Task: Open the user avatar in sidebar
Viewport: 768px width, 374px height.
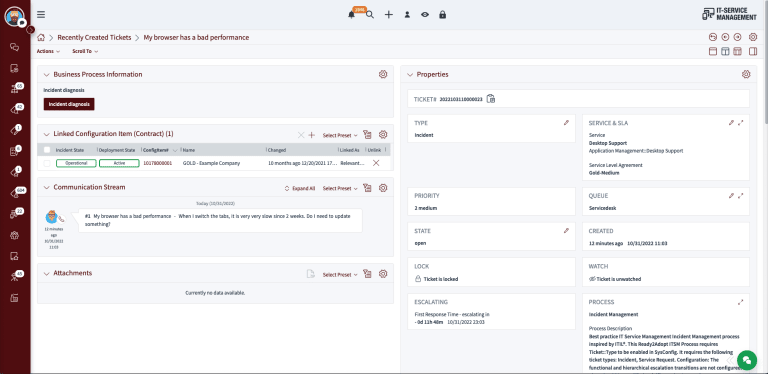Action: 15,16
